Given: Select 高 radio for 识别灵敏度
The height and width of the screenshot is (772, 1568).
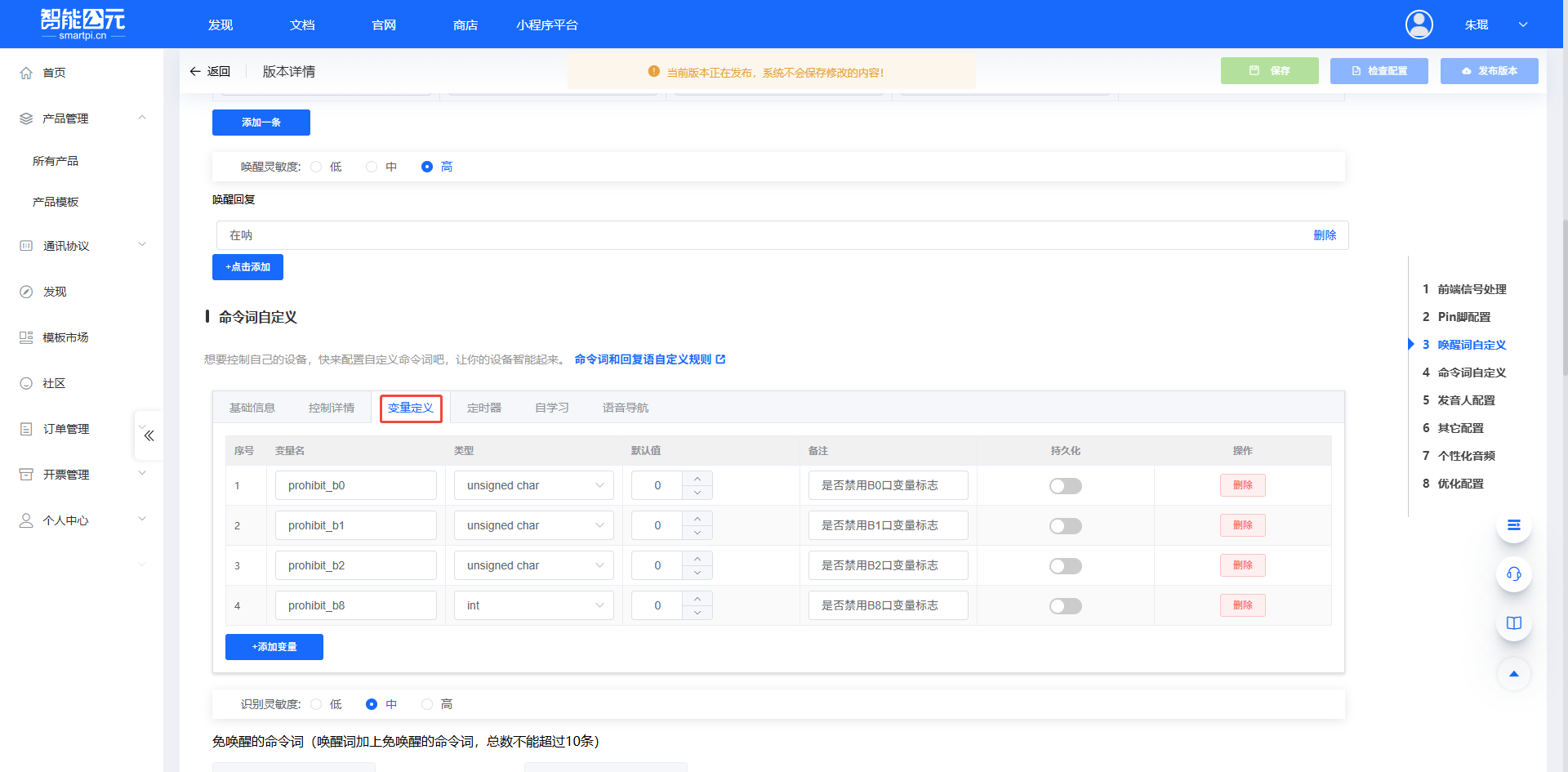Looking at the screenshot, I should point(426,703).
